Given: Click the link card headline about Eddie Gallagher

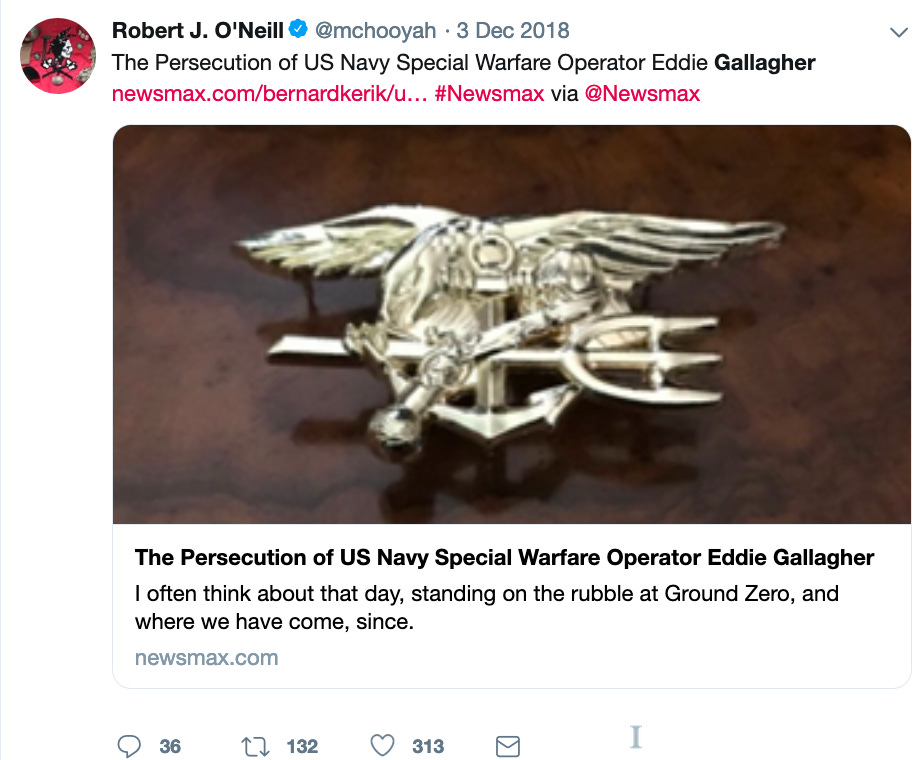Looking at the screenshot, I should click(505, 557).
